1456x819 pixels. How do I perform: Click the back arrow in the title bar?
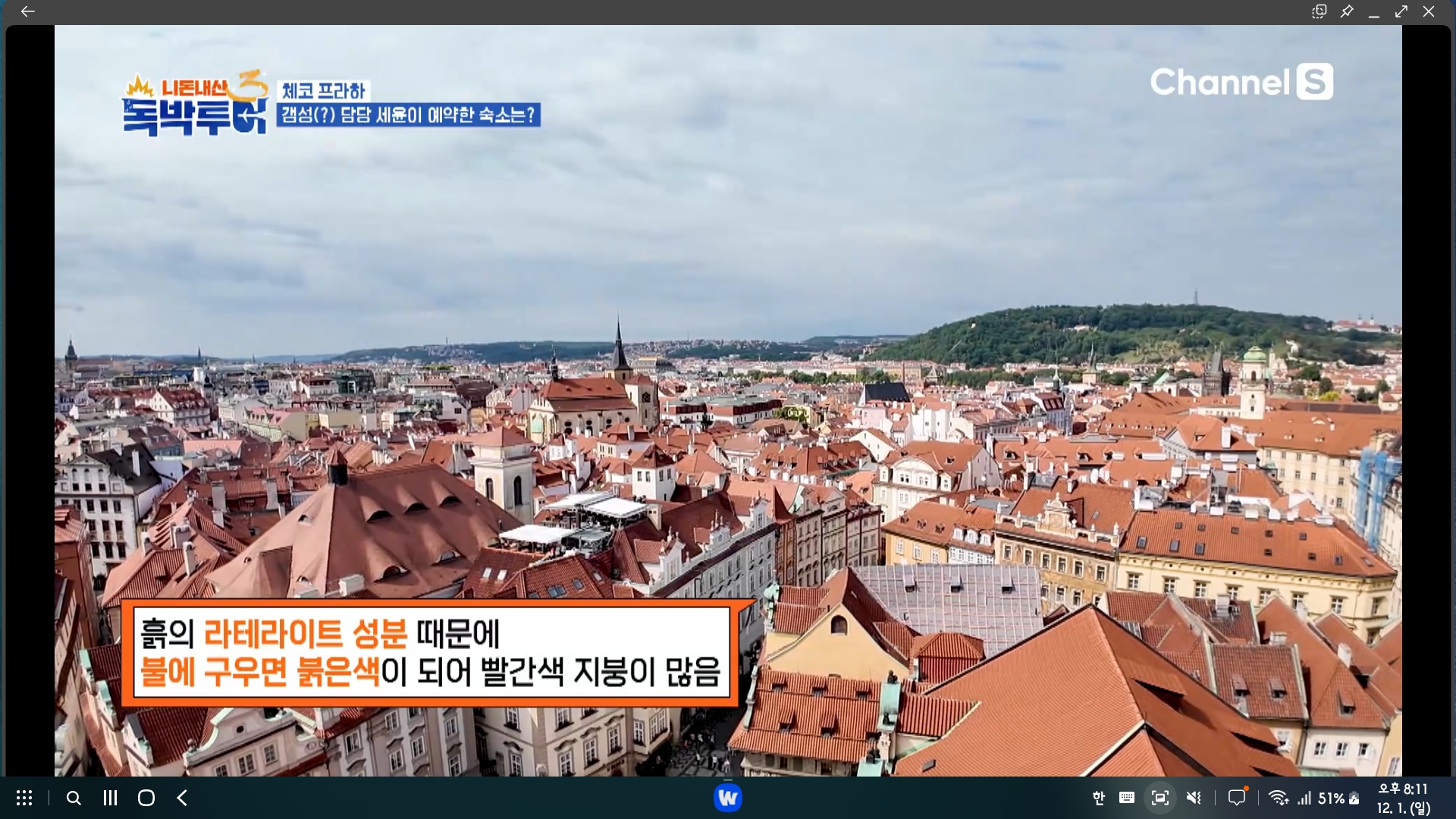point(28,11)
